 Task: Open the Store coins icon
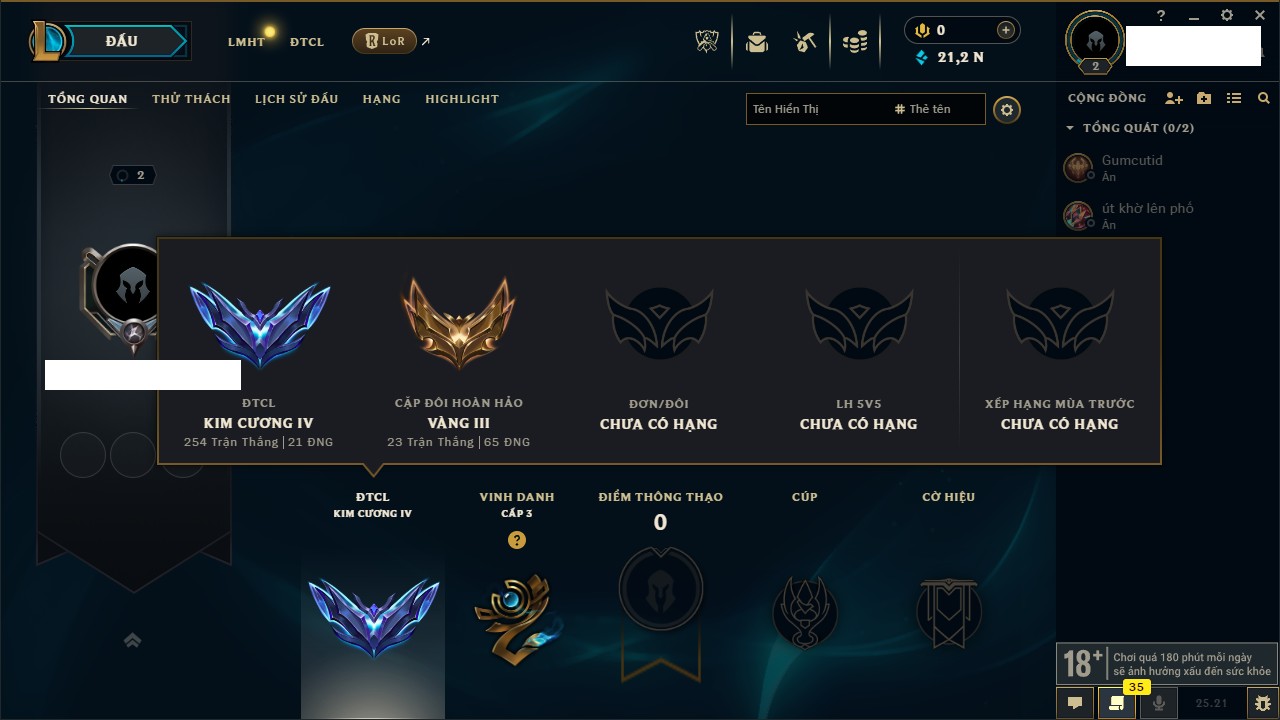(854, 42)
